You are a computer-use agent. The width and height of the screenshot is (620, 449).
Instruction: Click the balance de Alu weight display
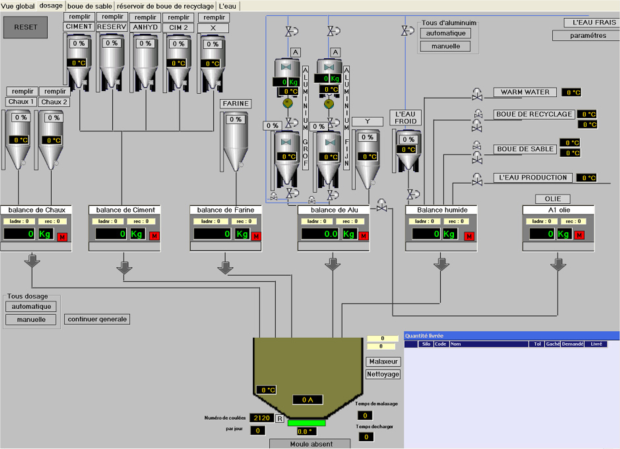click(320, 234)
